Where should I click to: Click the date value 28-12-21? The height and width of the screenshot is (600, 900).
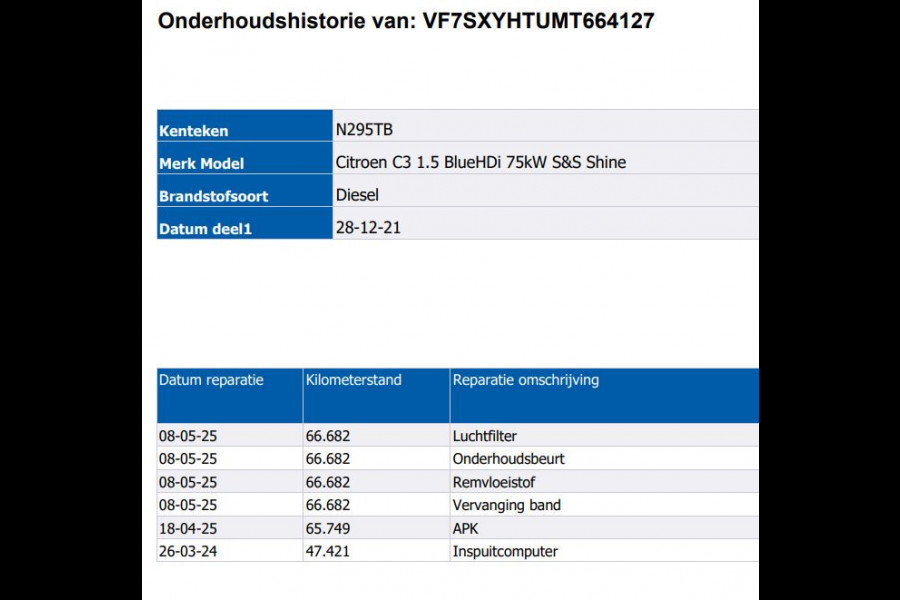[x=368, y=228]
